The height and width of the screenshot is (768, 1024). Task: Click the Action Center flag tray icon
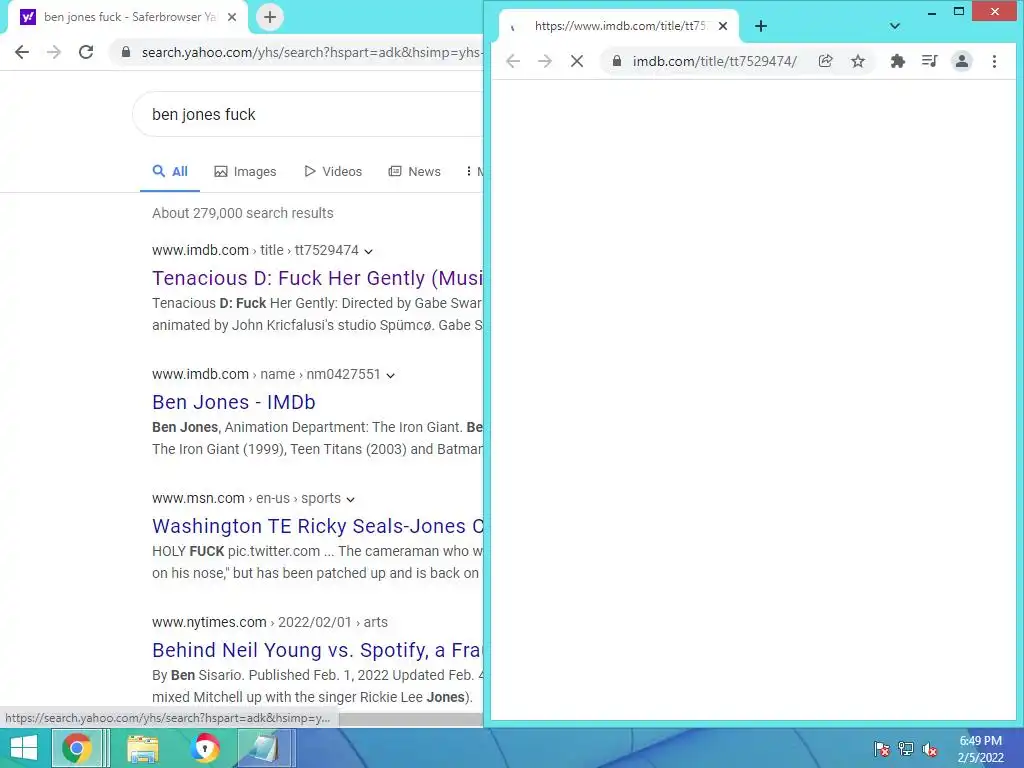[x=881, y=749]
